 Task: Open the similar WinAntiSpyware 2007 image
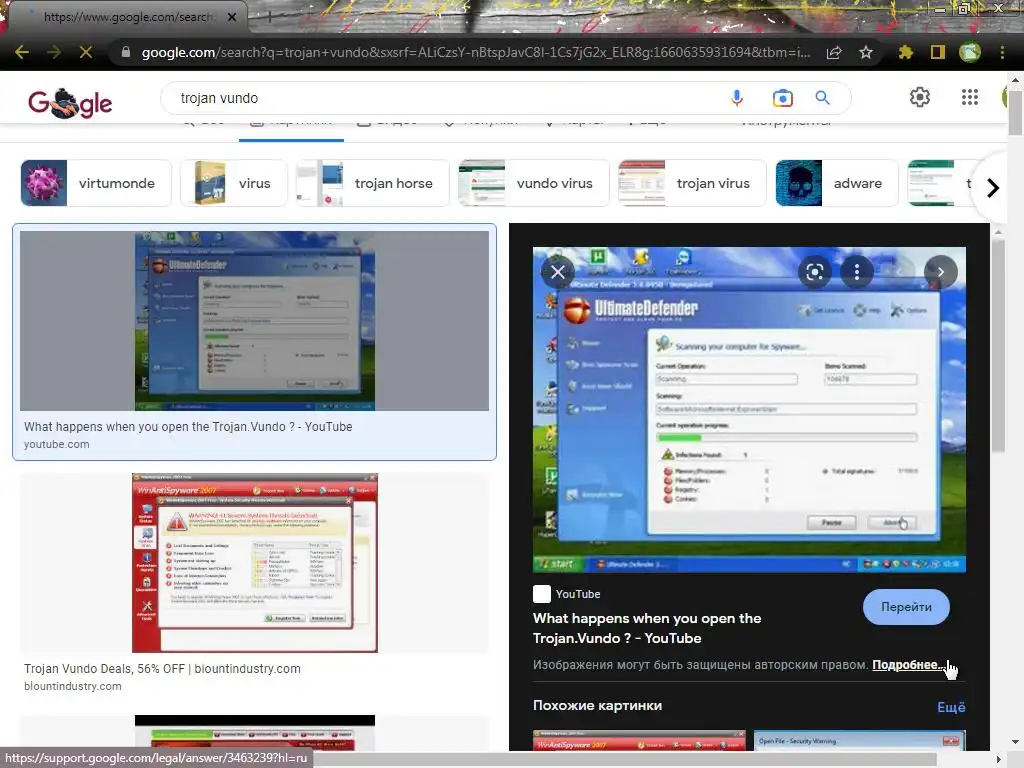tap(639, 741)
